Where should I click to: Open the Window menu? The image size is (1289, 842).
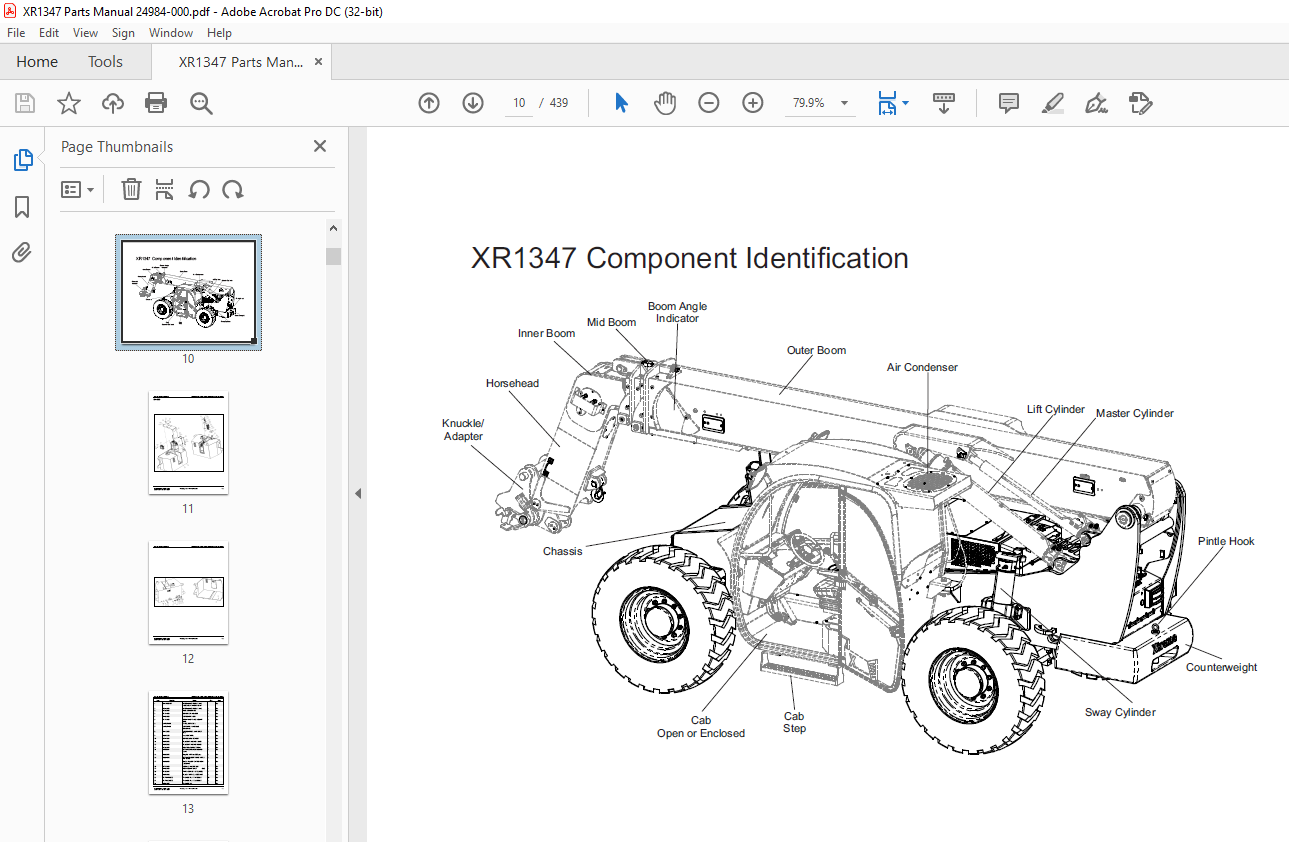[171, 33]
